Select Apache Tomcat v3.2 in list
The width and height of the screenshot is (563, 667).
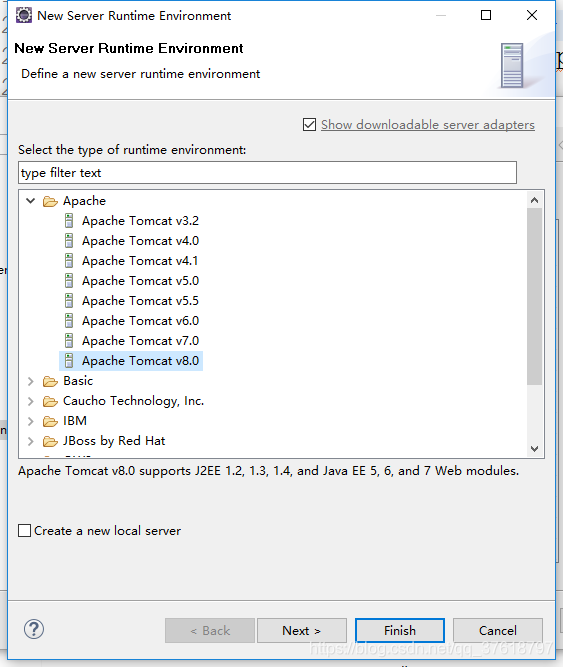click(x=140, y=221)
